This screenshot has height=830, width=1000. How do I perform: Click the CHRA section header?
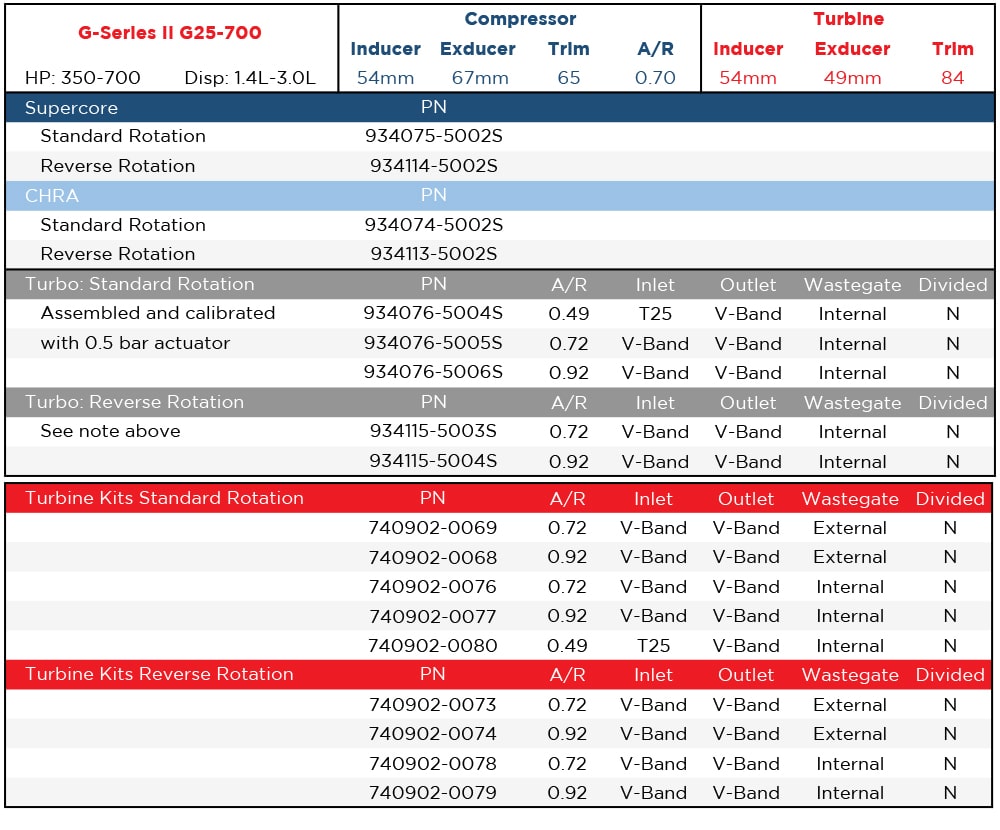(x=500, y=195)
